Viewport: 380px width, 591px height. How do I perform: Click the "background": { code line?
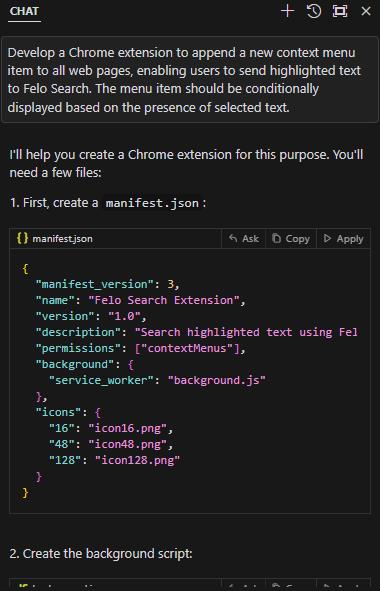point(84,364)
